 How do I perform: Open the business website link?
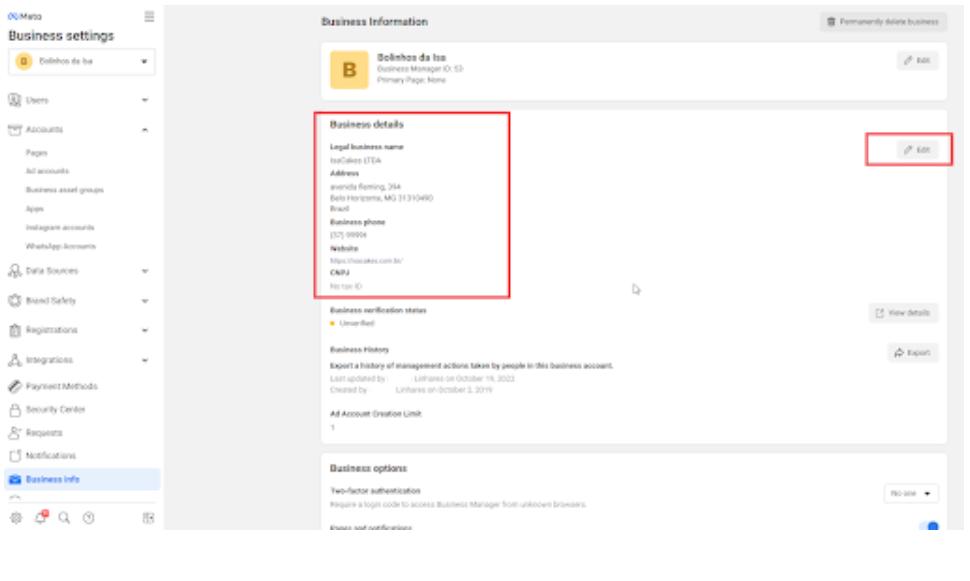coord(366,260)
